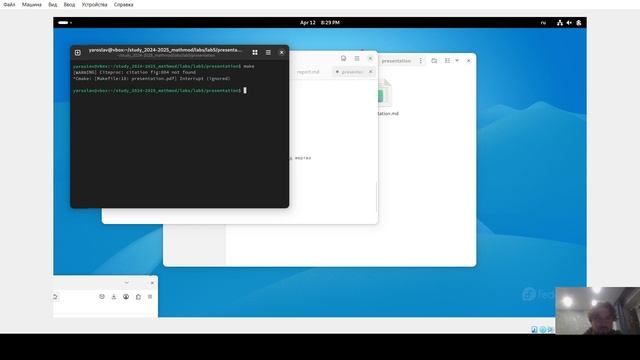Select the presentation.md file icon
Screen dimensions: 640x360
pos(385,94)
